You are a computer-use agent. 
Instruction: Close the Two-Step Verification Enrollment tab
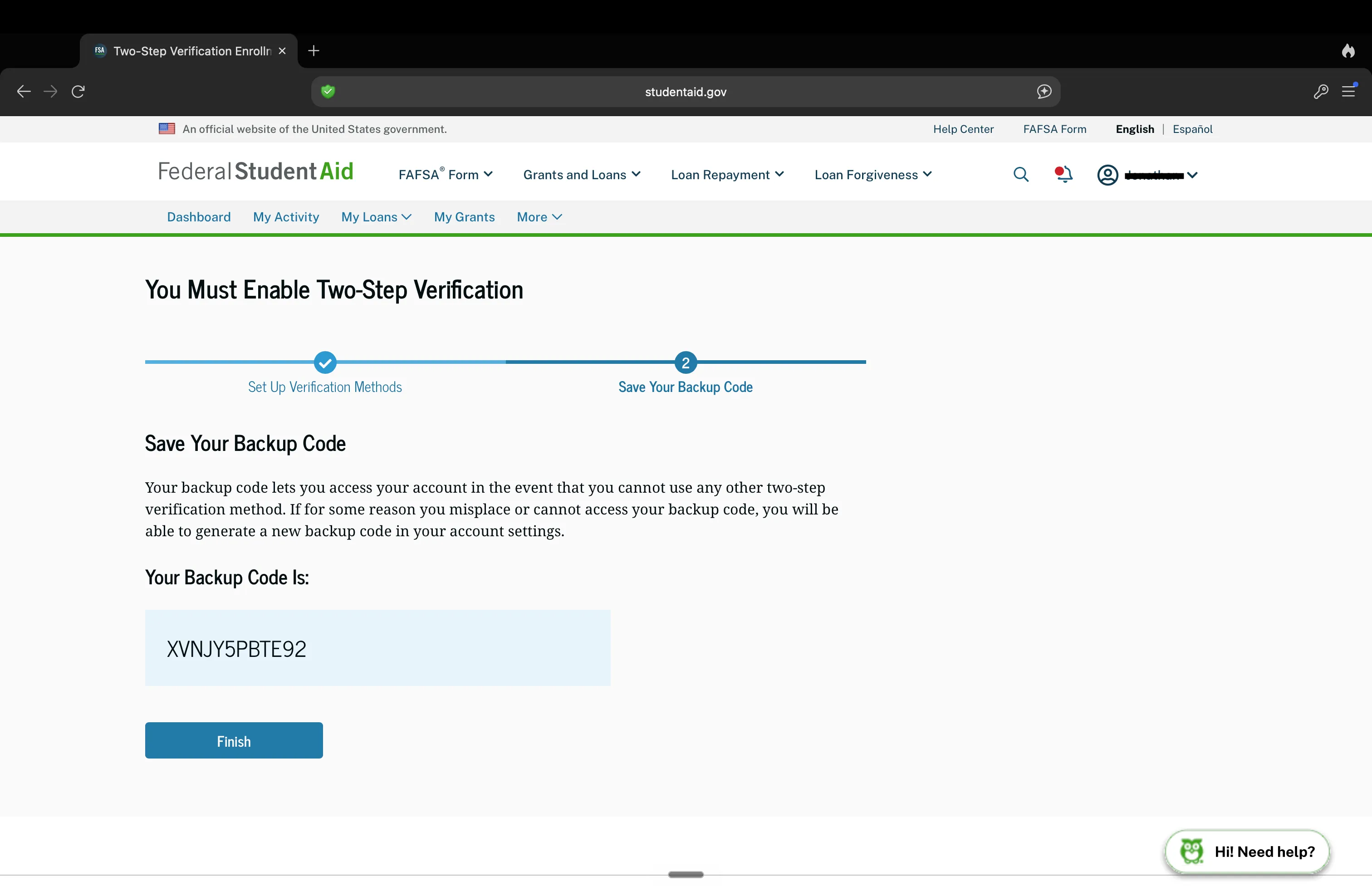click(x=282, y=51)
